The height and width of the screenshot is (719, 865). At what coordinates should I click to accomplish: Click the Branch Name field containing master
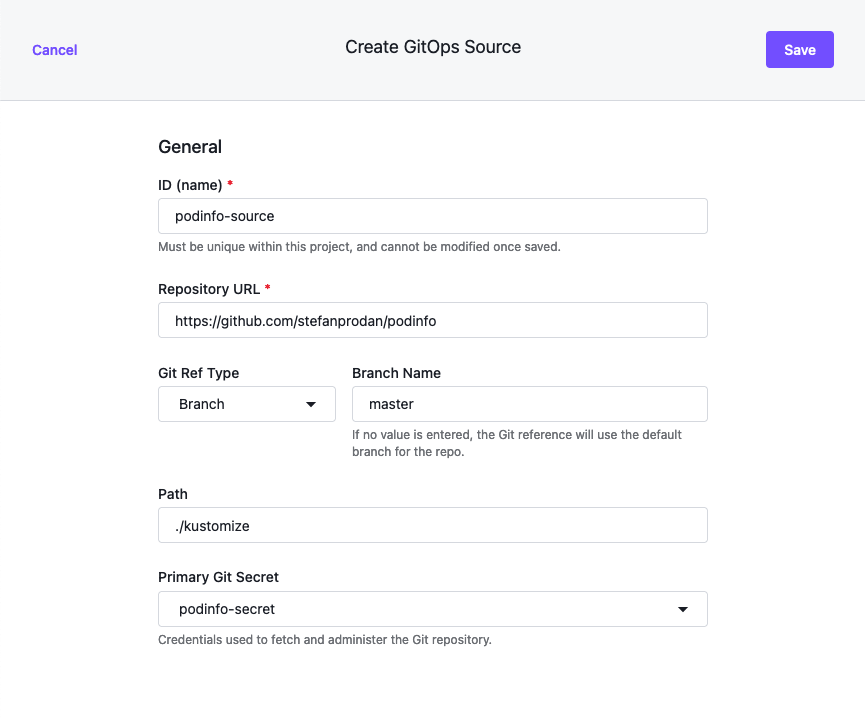pyautogui.click(x=529, y=404)
